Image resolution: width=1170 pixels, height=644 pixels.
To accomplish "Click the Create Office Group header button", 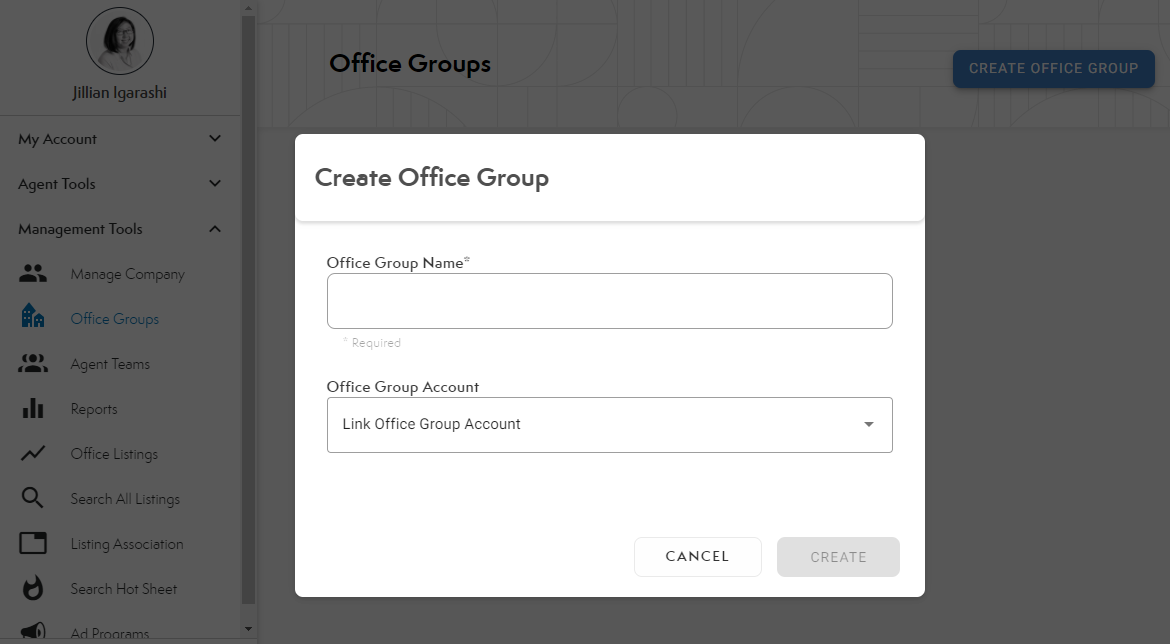I will pos(1053,69).
